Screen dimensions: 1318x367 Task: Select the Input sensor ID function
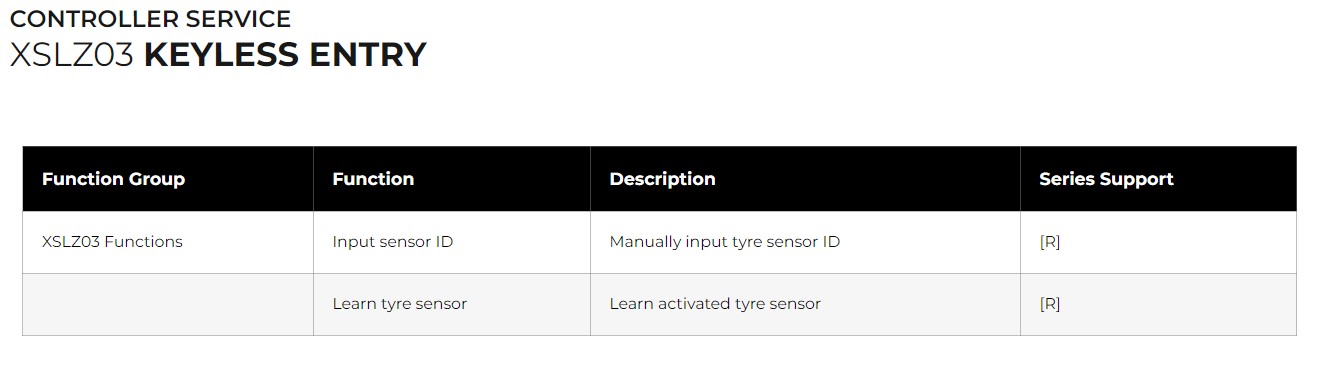(x=392, y=241)
